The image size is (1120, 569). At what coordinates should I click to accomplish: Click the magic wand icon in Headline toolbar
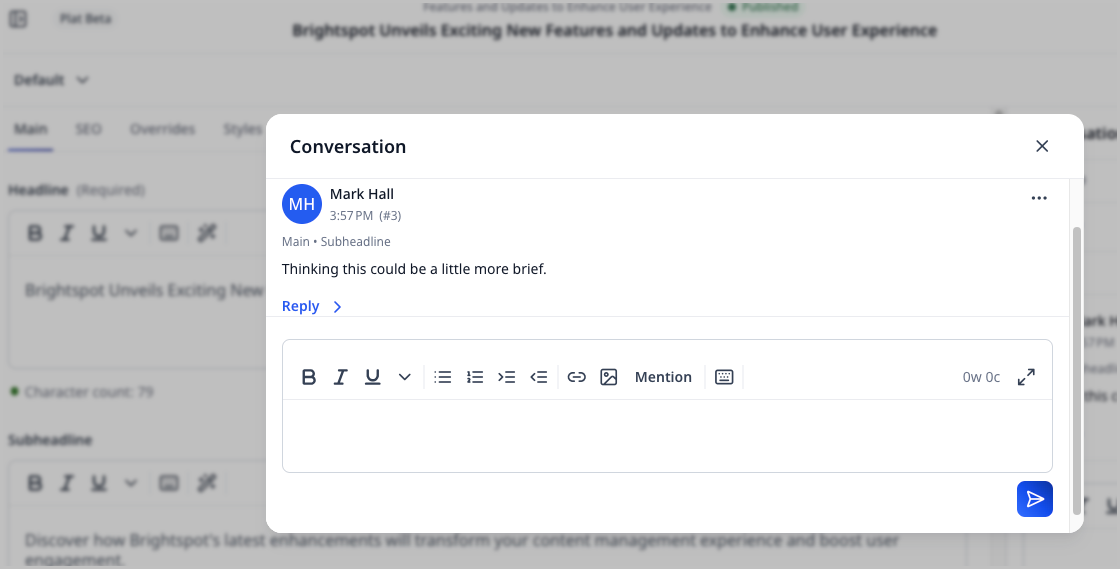click(x=206, y=233)
